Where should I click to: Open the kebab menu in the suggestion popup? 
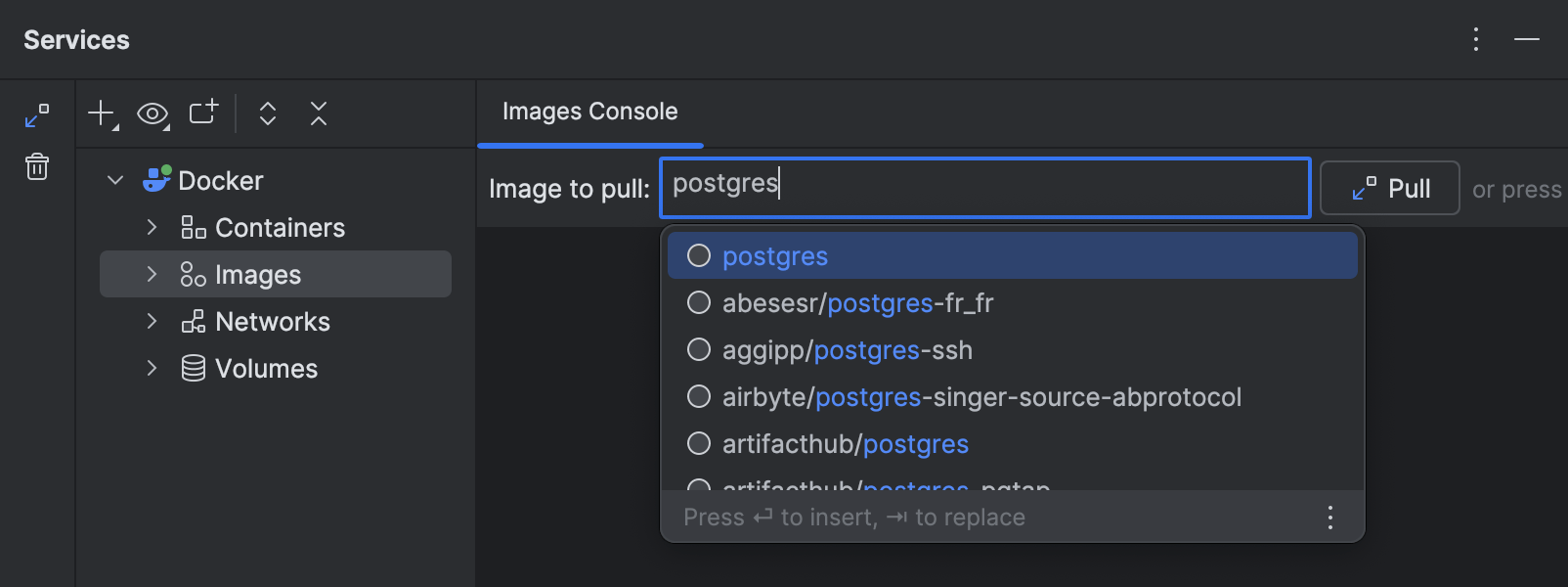[1329, 517]
